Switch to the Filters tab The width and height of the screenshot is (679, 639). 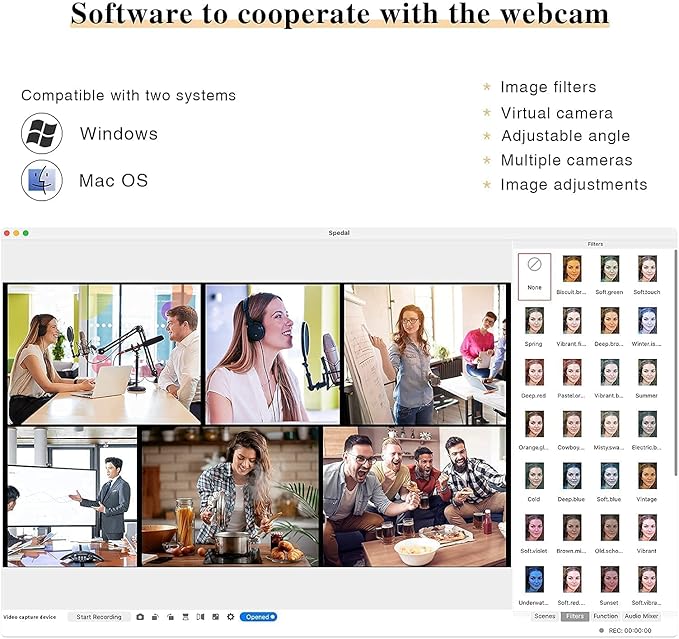[575, 616]
